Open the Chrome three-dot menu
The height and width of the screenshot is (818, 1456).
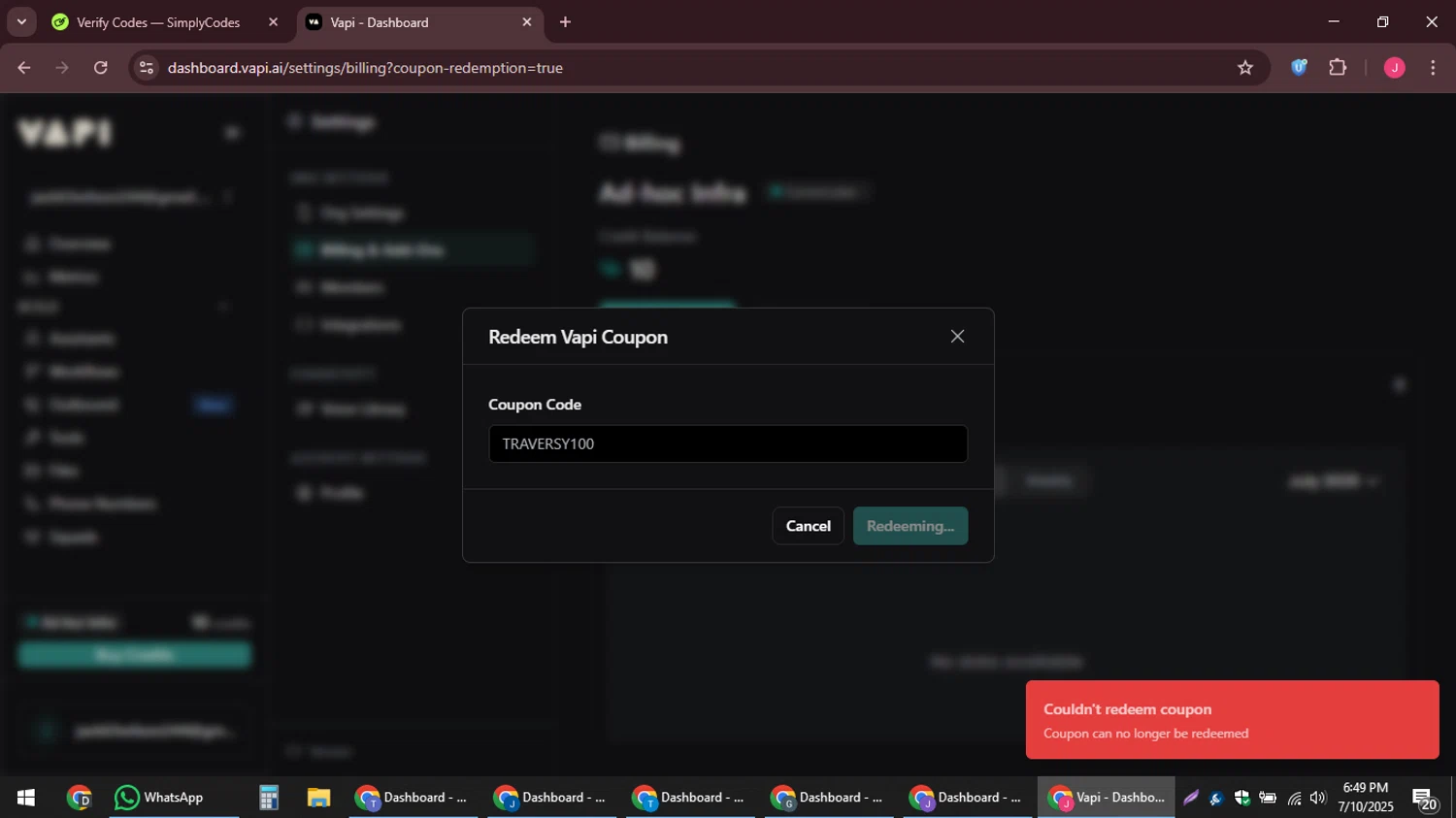(x=1433, y=68)
